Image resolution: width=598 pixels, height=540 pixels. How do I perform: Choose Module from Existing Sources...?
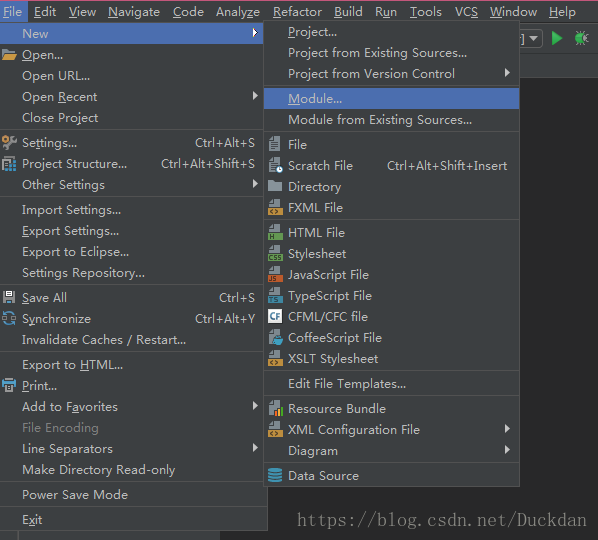[x=391, y=119]
